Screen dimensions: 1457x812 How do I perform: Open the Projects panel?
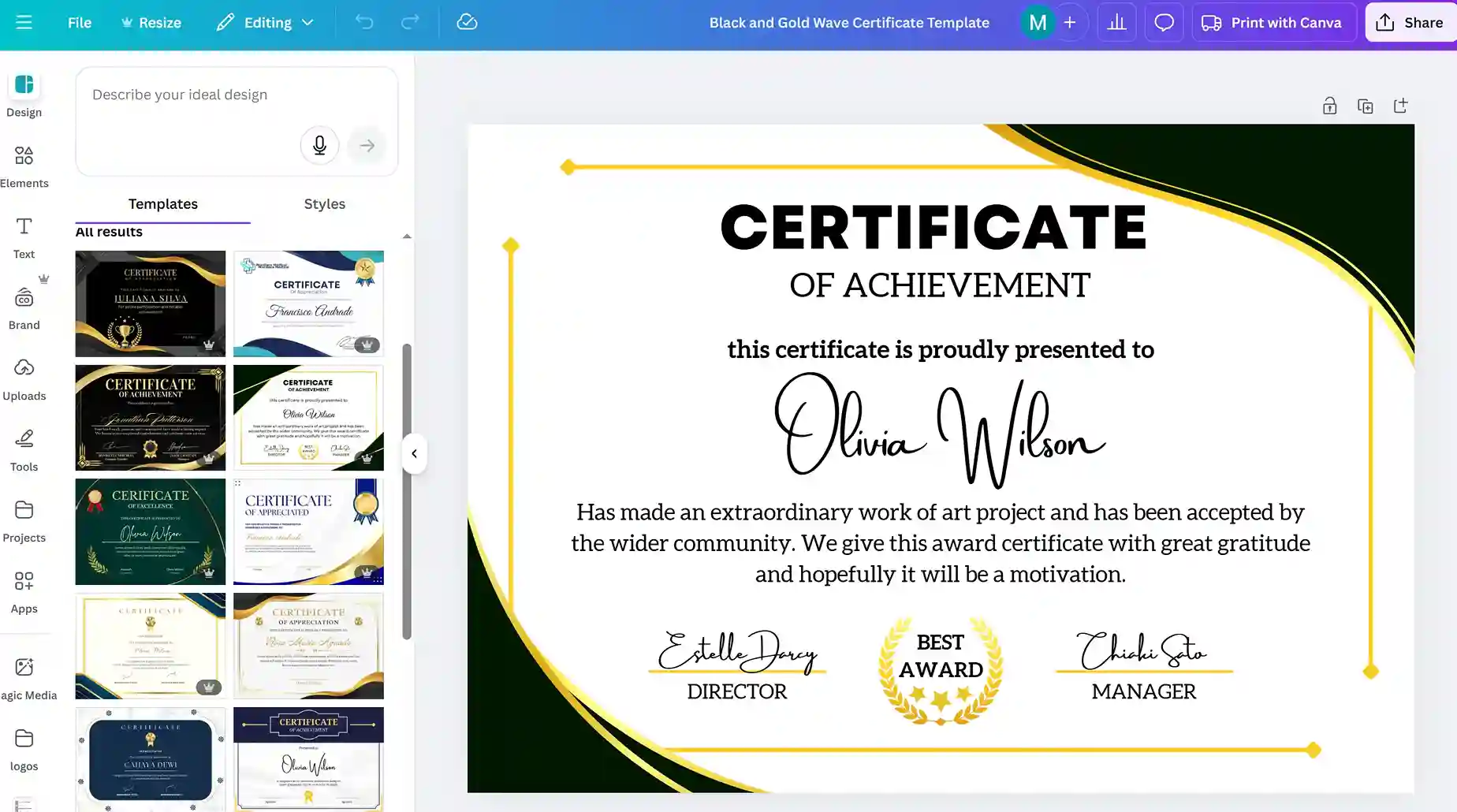tap(24, 519)
